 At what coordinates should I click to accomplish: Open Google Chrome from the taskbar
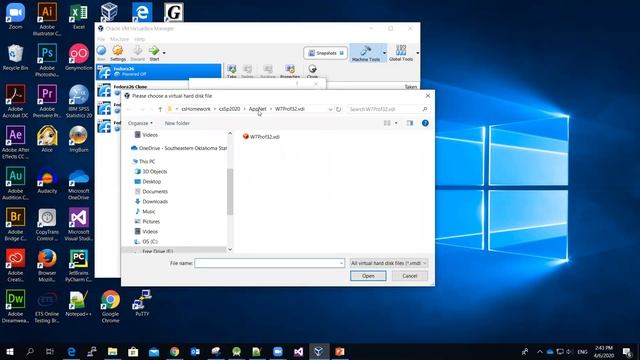[174, 351]
